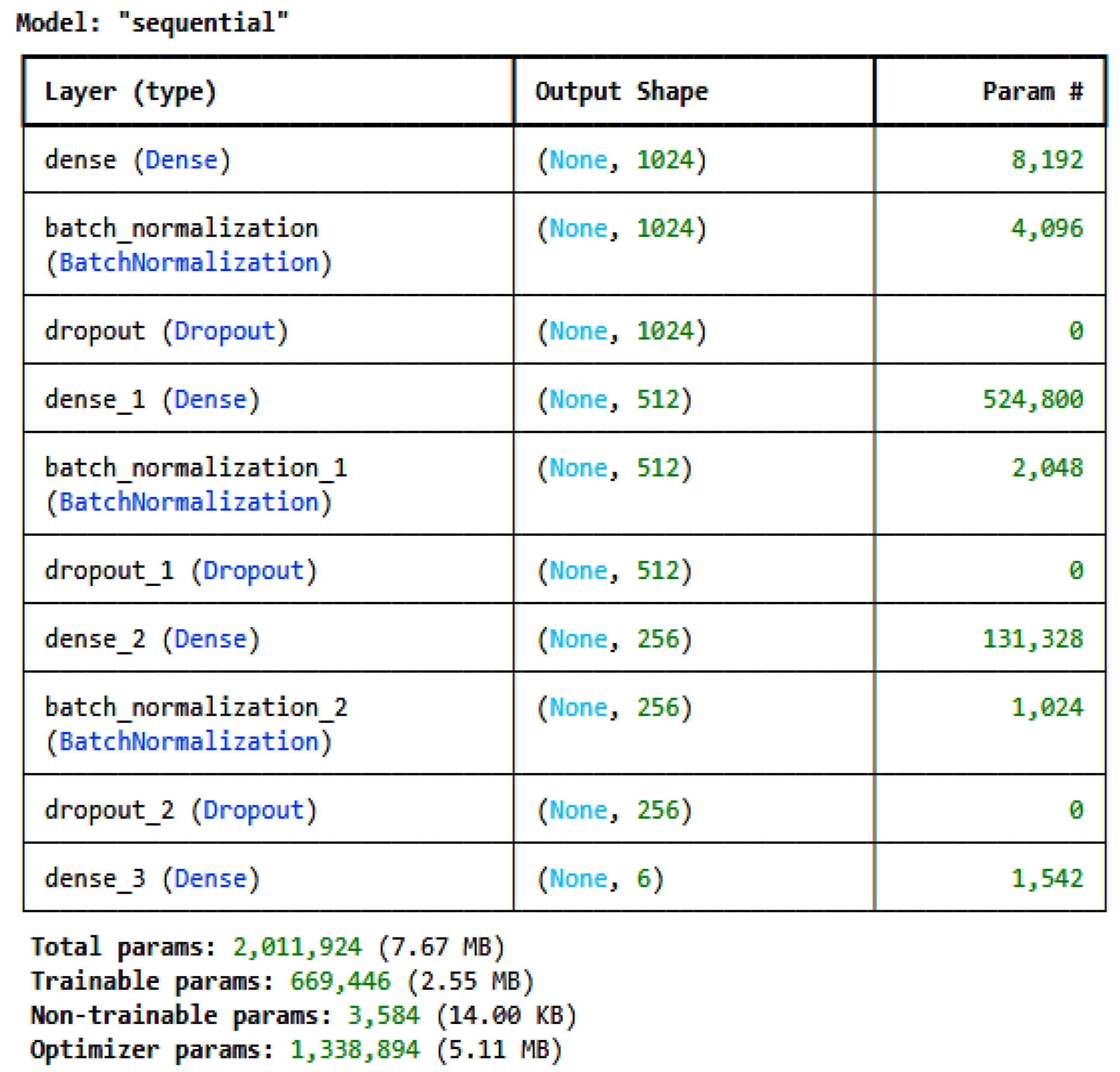Click the "(14.00 KB)" non-trainable size text
This screenshot has height=1072, width=1120.
coord(506,1015)
